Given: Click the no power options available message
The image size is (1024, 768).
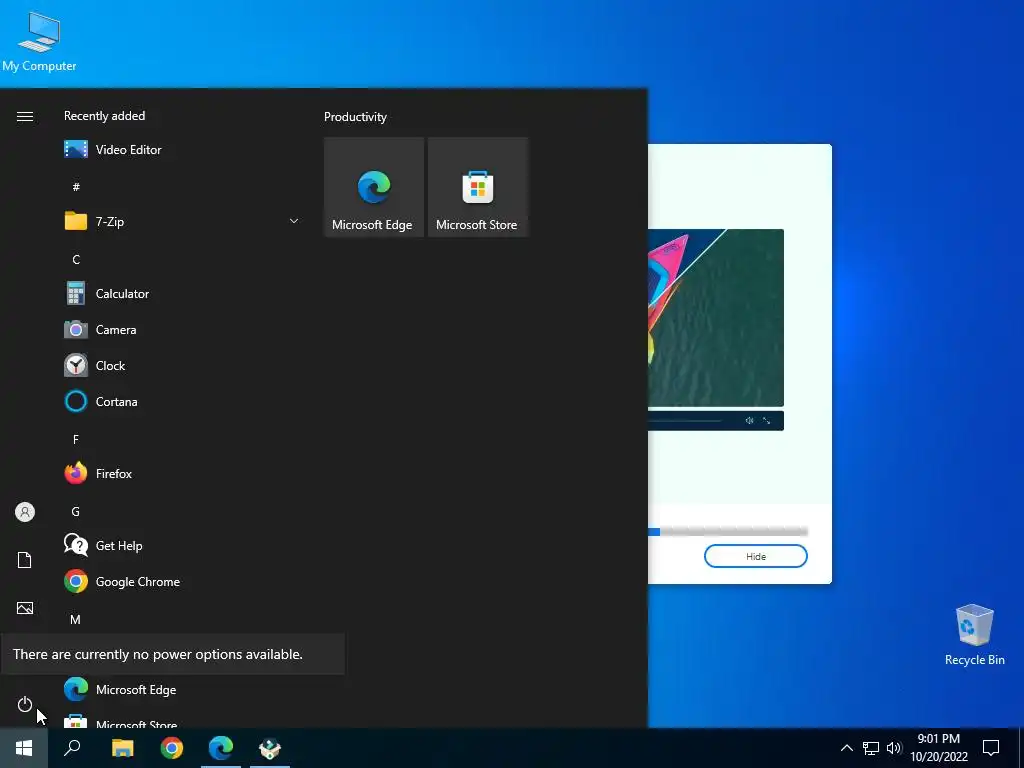Looking at the screenshot, I should click(x=158, y=654).
